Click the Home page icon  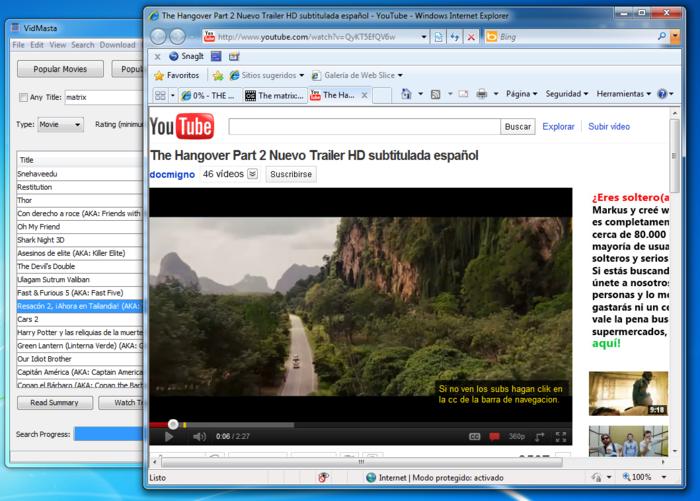pyautogui.click(x=406, y=94)
